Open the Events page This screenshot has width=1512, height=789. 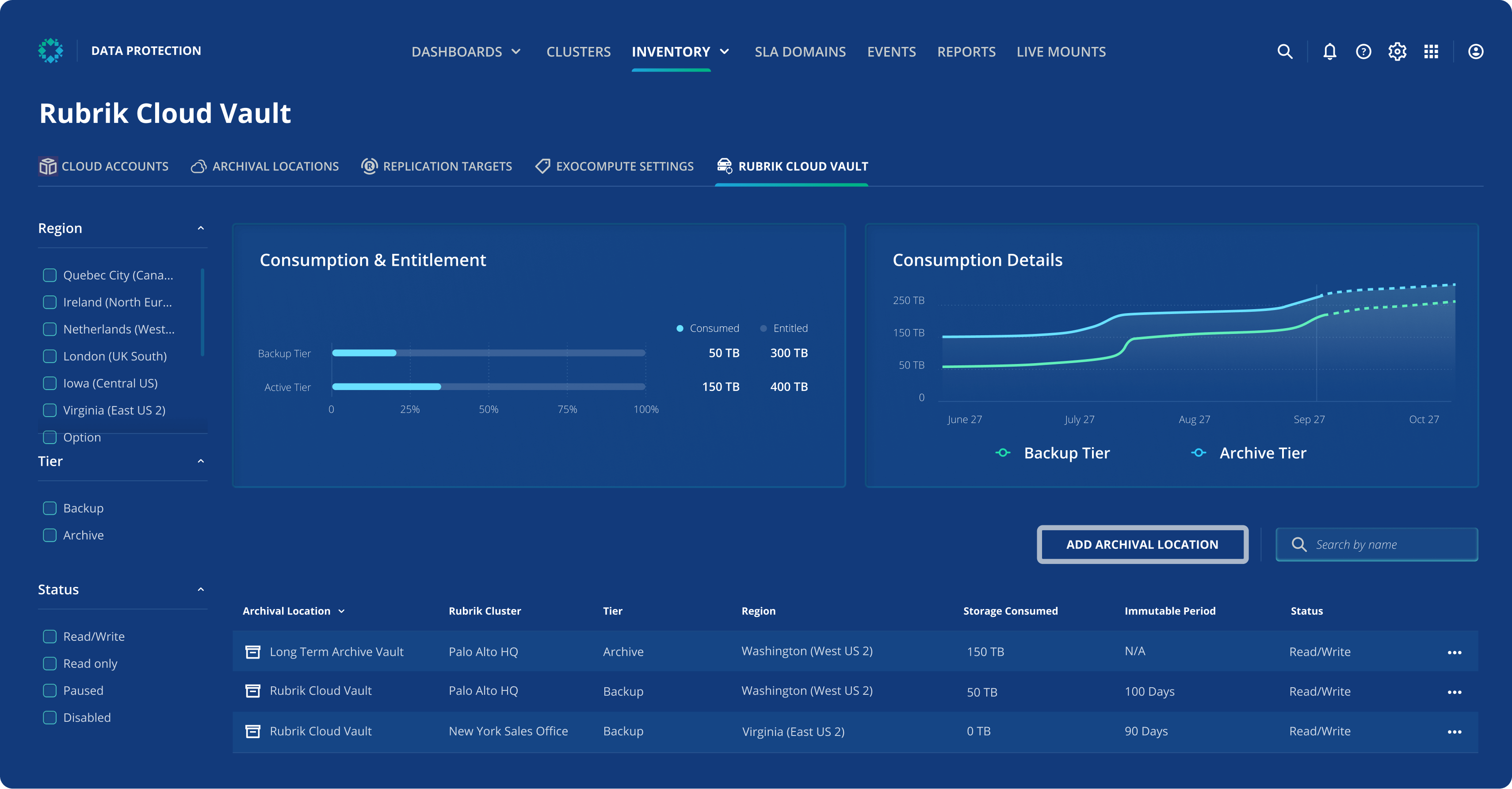891,52
